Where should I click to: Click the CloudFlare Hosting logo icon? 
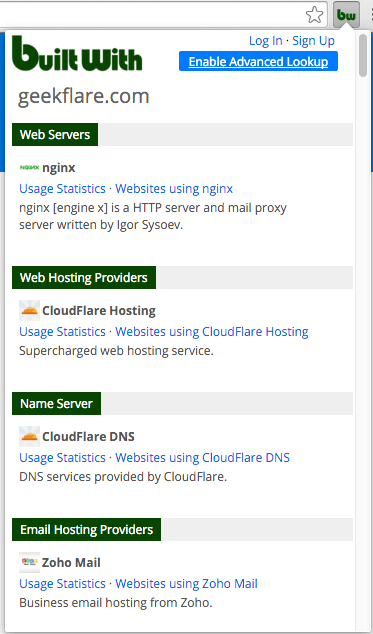pos(30,311)
